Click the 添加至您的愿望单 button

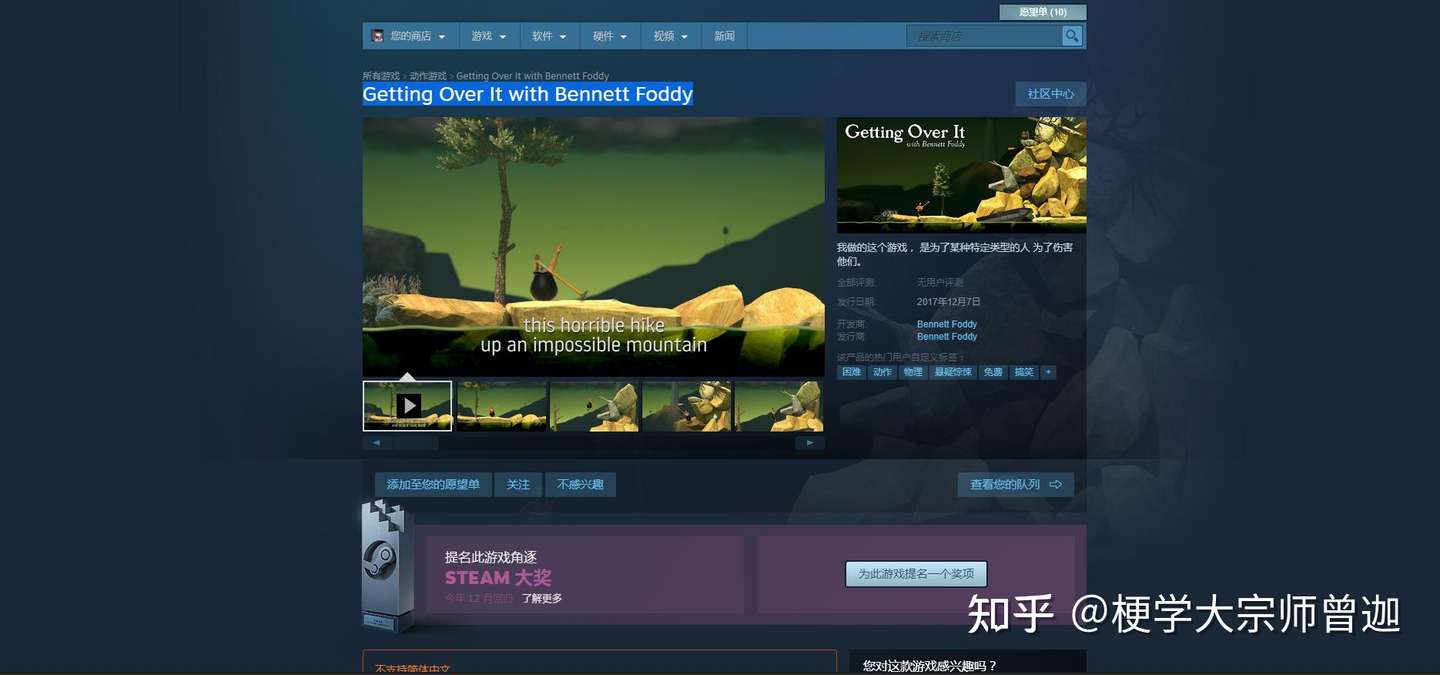pyautogui.click(x=433, y=485)
